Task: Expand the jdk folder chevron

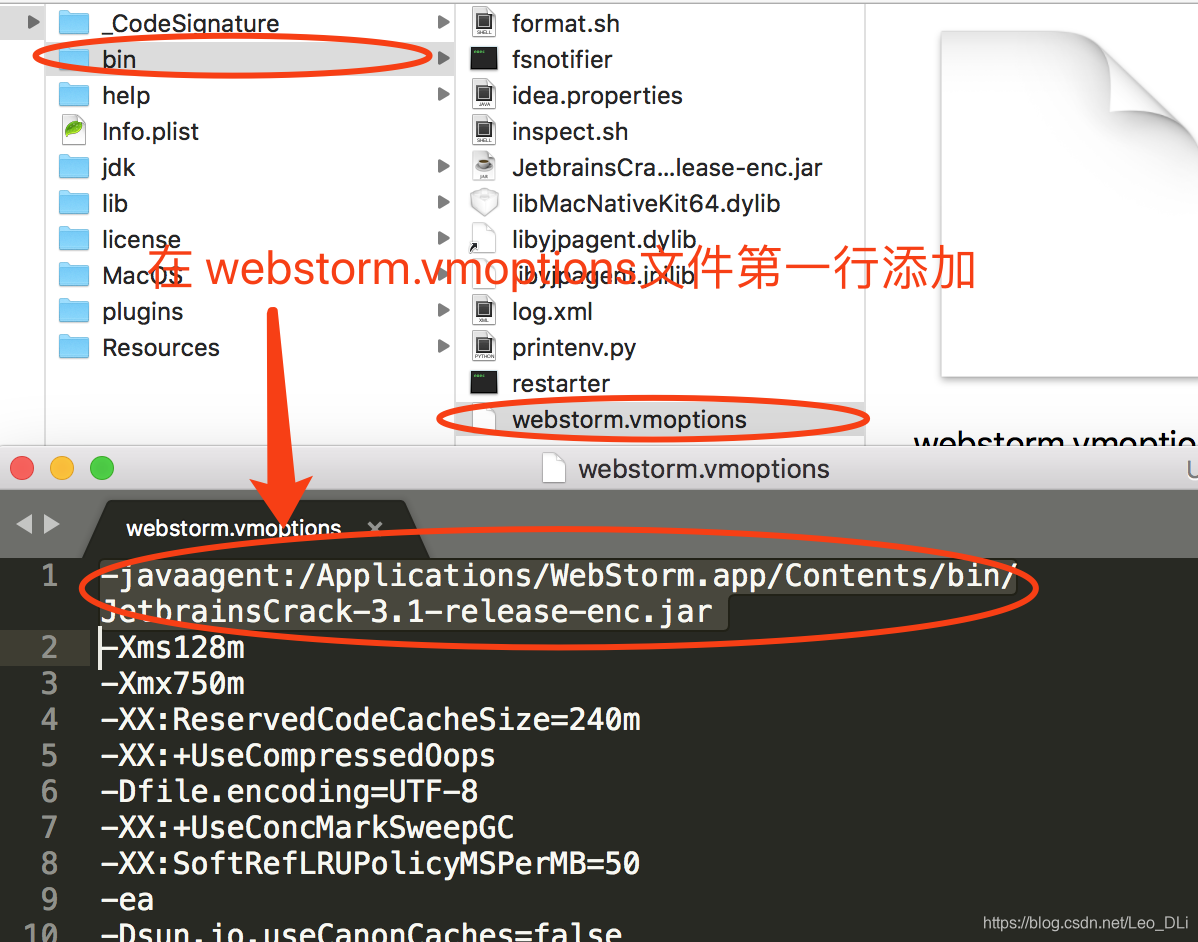Action: point(443,166)
